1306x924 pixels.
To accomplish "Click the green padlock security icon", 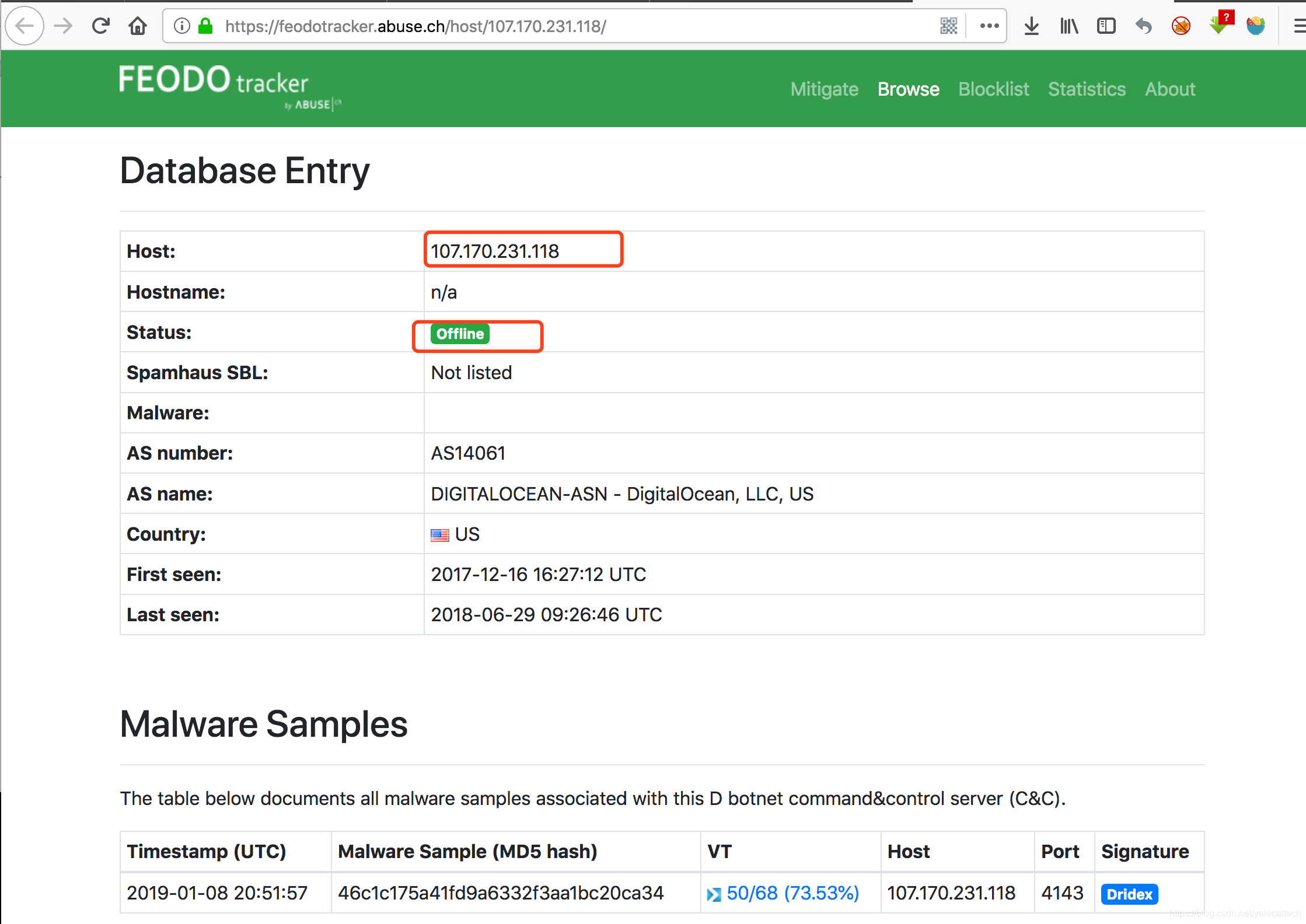I will coord(205,26).
